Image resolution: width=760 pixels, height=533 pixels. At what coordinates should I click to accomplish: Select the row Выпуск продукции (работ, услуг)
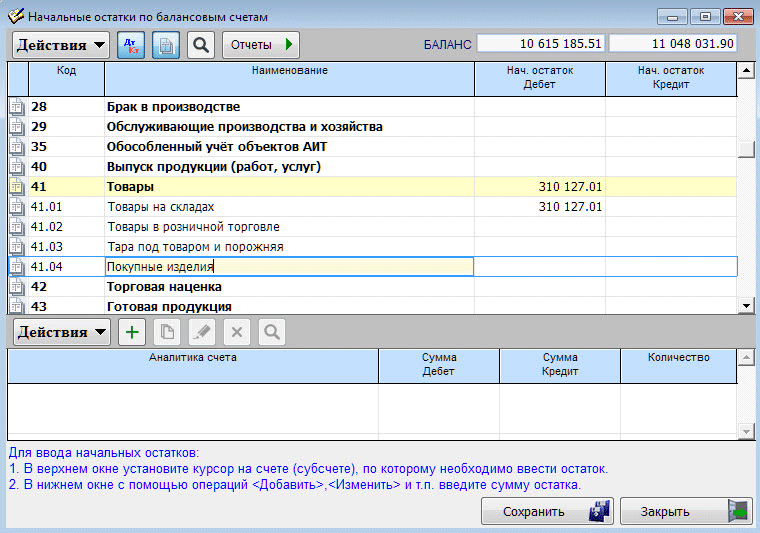pyautogui.click(x=372, y=167)
